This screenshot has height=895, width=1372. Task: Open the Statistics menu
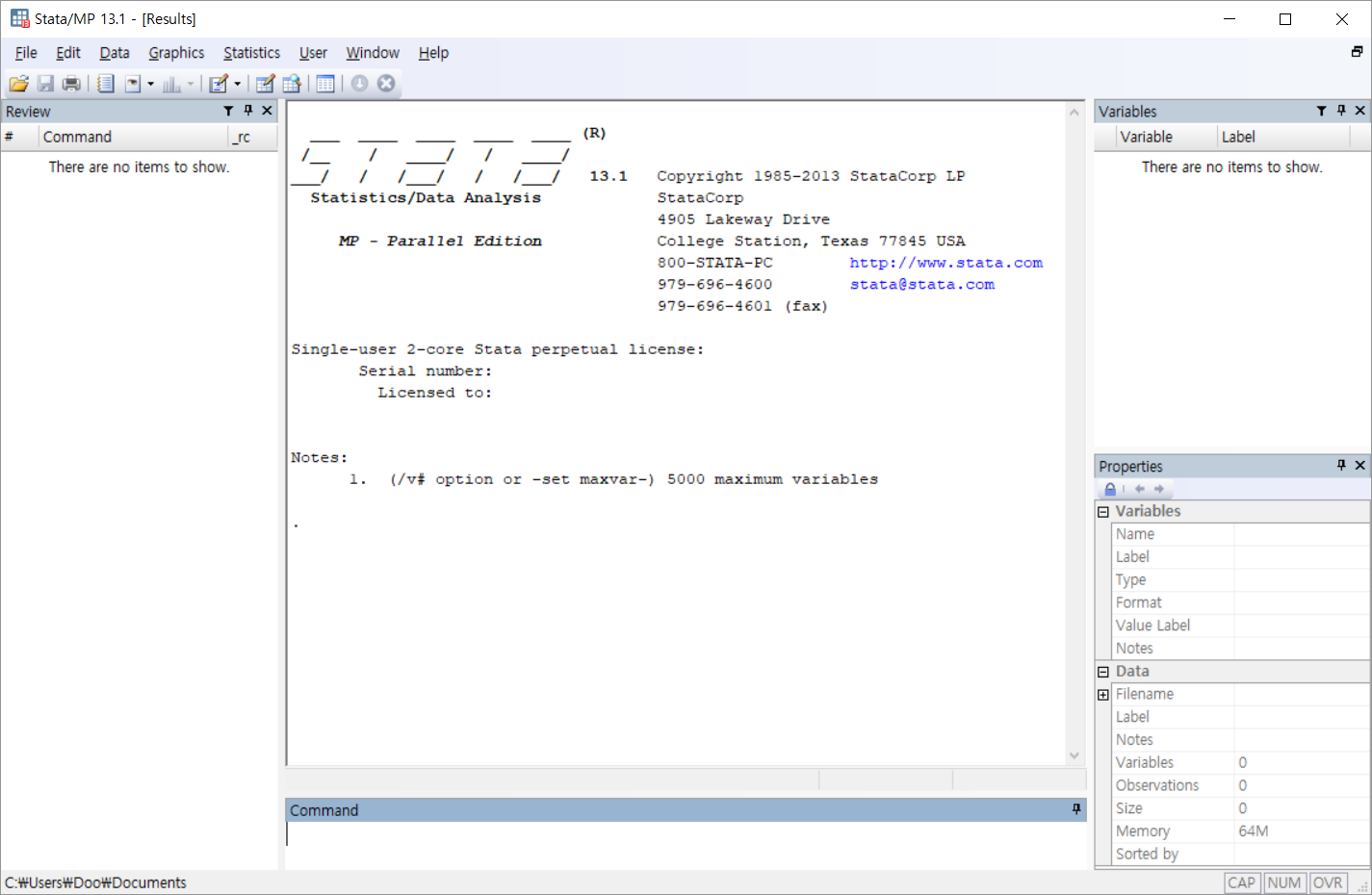point(252,53)
